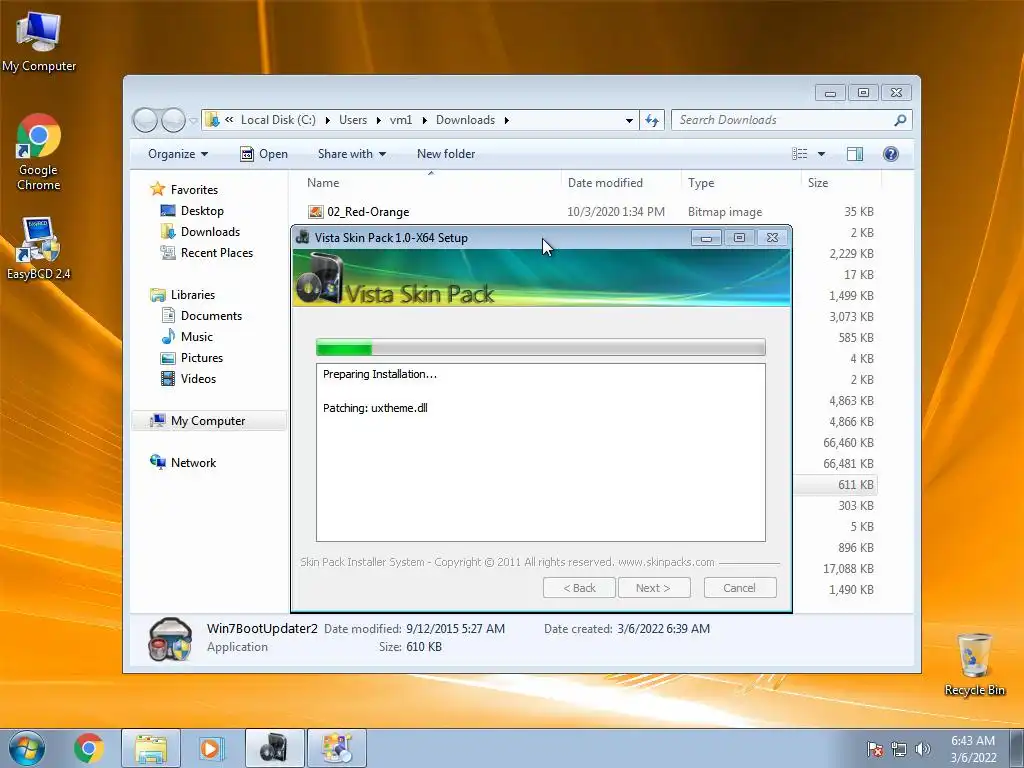Viewport: 1024px width, 768px height.
Task: Go to Desktop in Favorites
Action: 202,211
